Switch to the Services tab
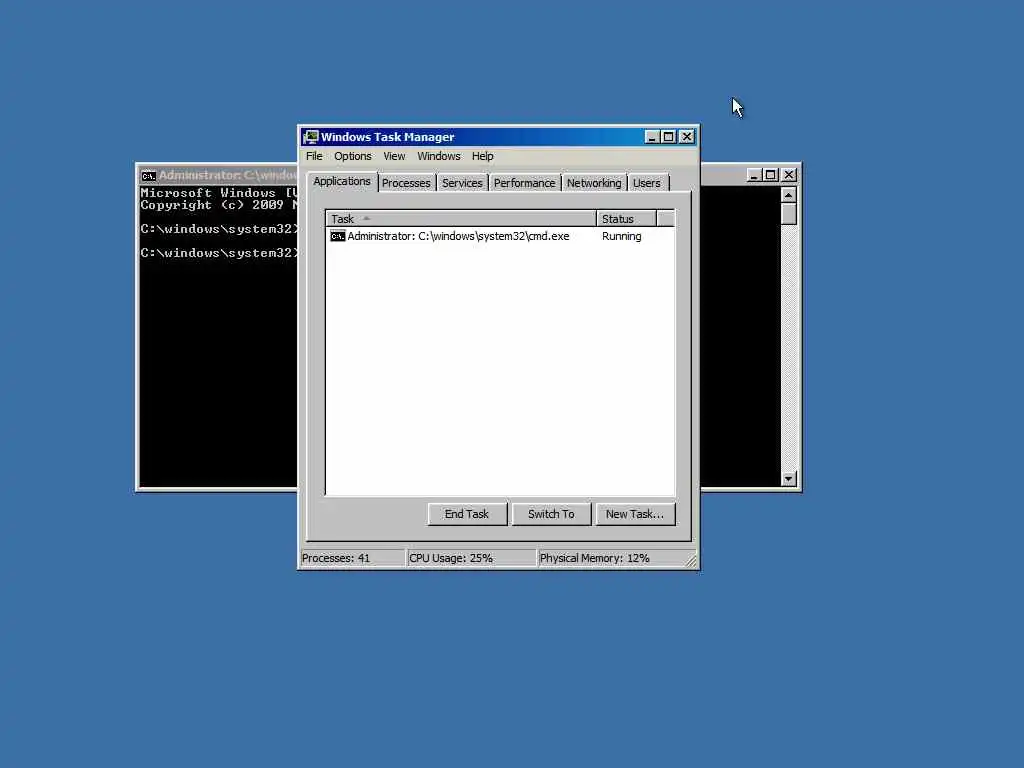The width and height of the screenshot is (1024, 768). click(462, 184)
